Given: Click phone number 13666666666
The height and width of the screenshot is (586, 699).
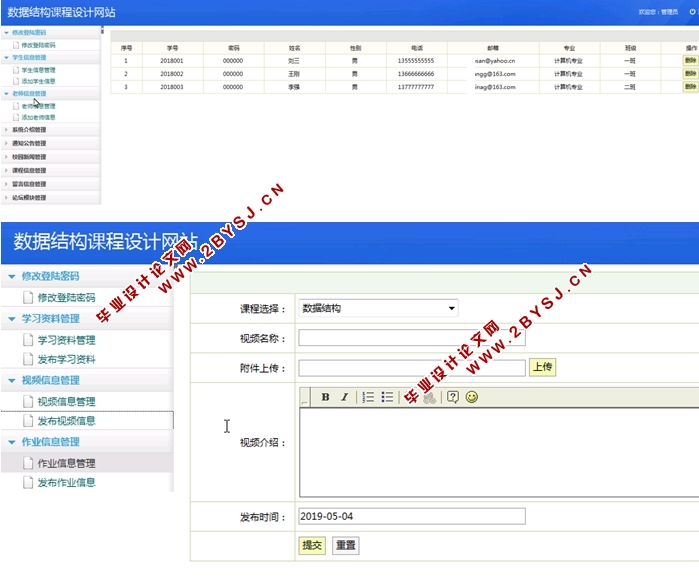Looking at the screenshot, I should click(x=416, y=74).
